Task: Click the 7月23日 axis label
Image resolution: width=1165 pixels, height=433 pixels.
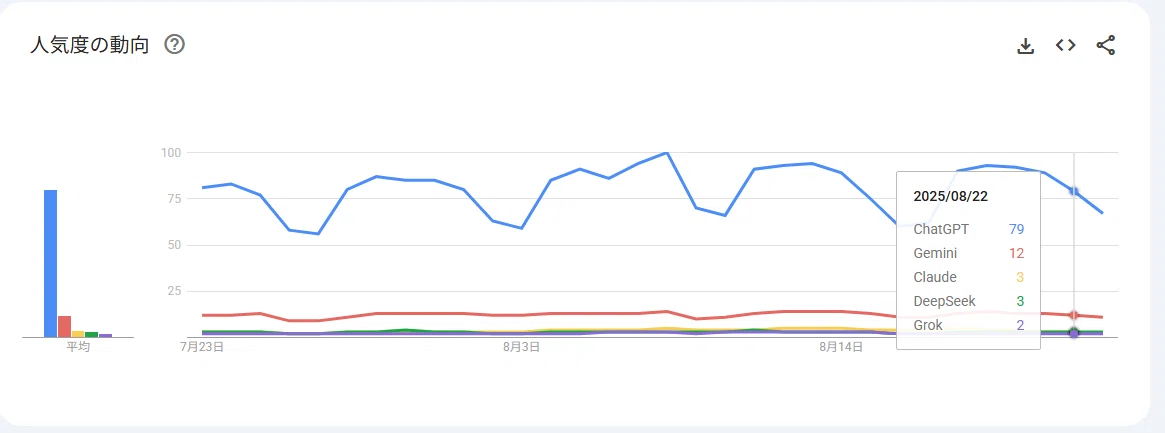Action: [202, 347]
